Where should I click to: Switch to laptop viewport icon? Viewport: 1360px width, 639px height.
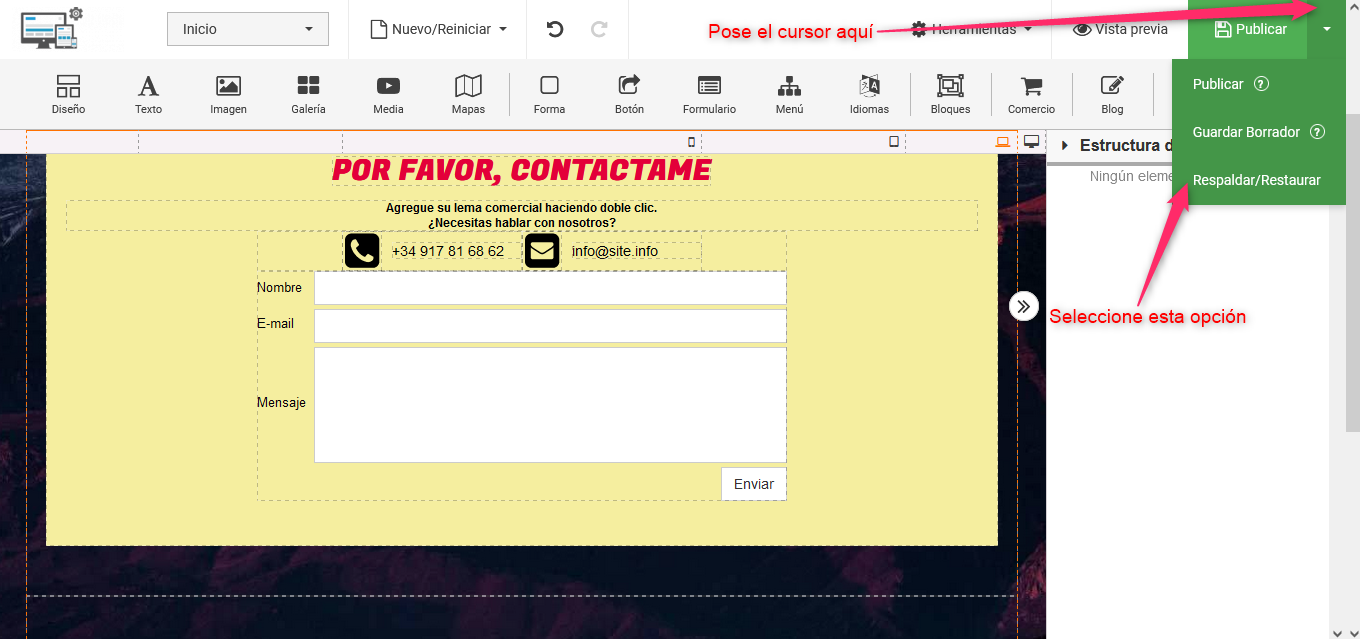(1003, 142)
